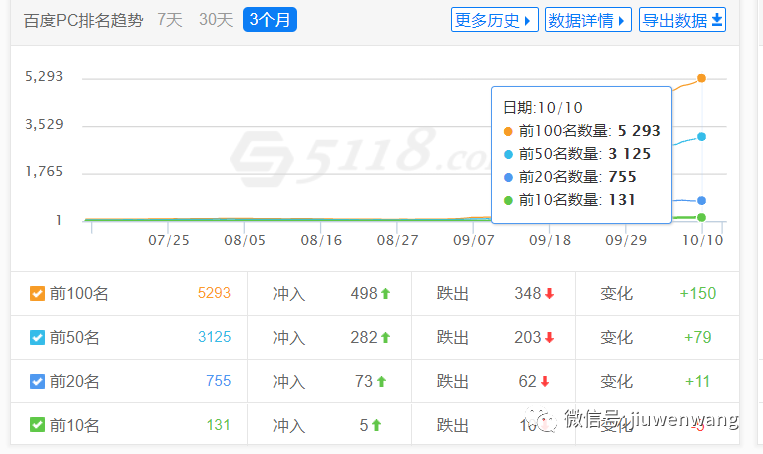This screenshot has width=763, height=454.
Task: Click the 10/10 date axis label
Action: [x=702, y=240]
